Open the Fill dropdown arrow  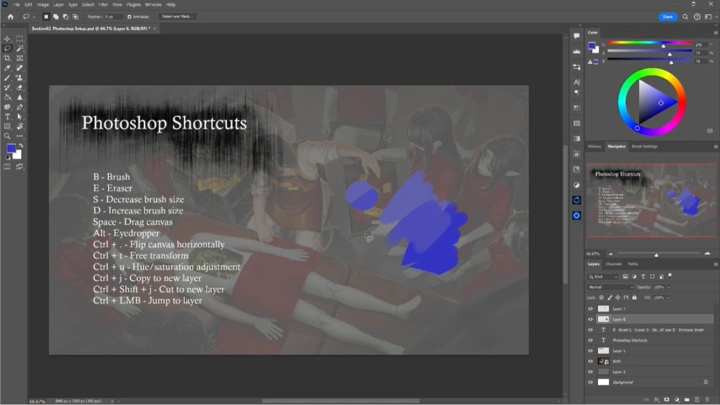(x=669, y=298)
